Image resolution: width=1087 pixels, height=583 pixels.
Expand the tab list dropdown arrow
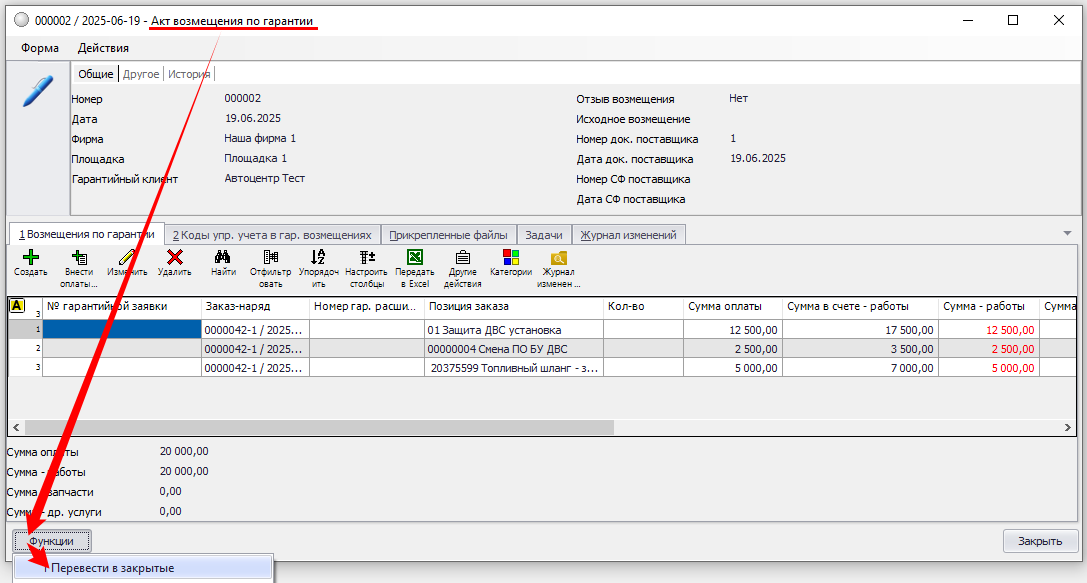click(1068, 232)
